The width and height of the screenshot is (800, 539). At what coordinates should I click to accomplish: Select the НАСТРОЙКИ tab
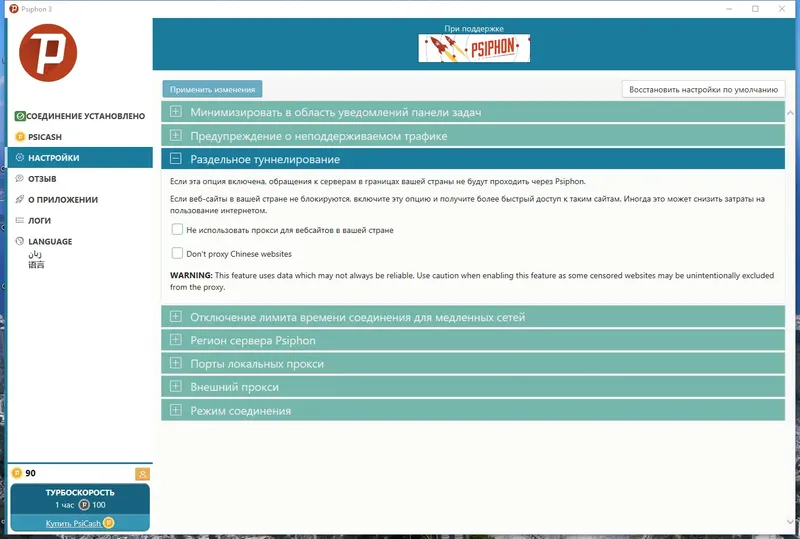(80, 158)
